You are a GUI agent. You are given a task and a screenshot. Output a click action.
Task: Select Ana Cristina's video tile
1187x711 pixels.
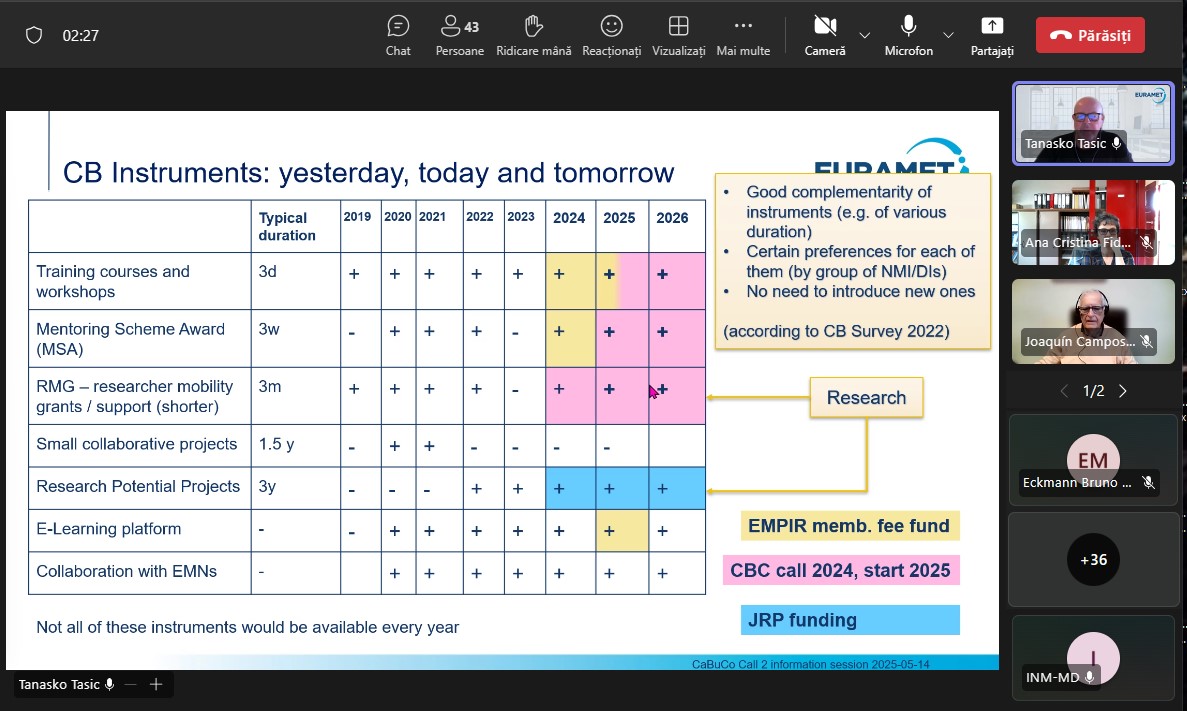(x=1093, y=222)
